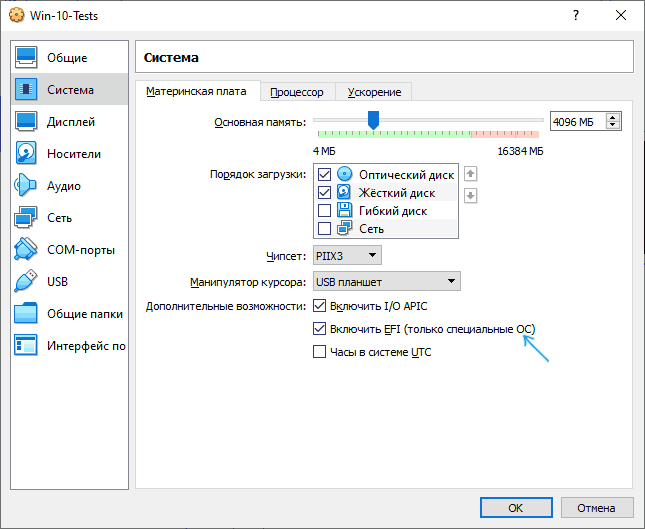Image resolution: width=645 pixels, height=529 pixels.
Task: Open the USB plug icon
Action: (26, 282)
